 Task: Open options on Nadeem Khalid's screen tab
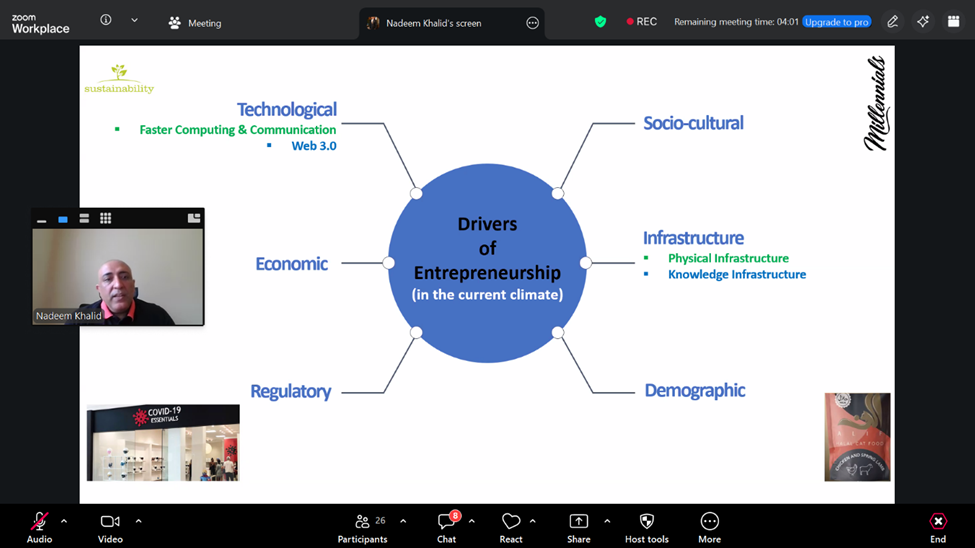[x=532, y=23]
